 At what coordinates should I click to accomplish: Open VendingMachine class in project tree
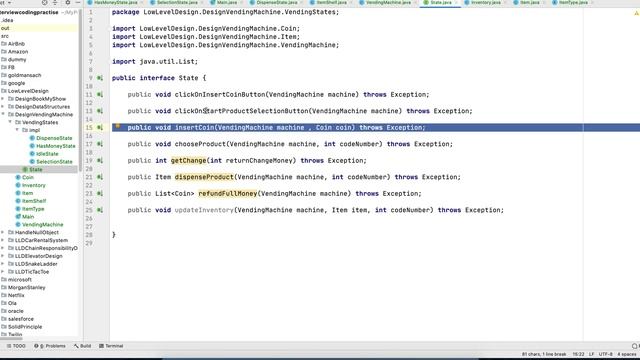[39, 224]
